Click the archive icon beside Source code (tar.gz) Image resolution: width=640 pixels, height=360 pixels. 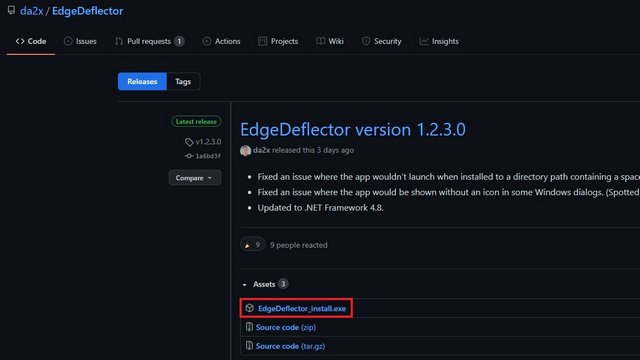tap(249, 346)
